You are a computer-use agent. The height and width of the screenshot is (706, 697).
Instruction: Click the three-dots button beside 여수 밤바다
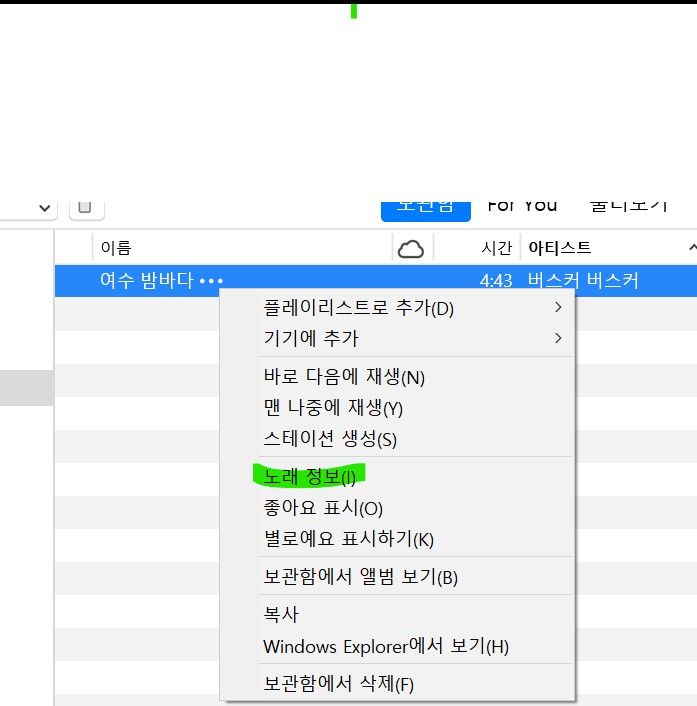(x=211, y=281)
